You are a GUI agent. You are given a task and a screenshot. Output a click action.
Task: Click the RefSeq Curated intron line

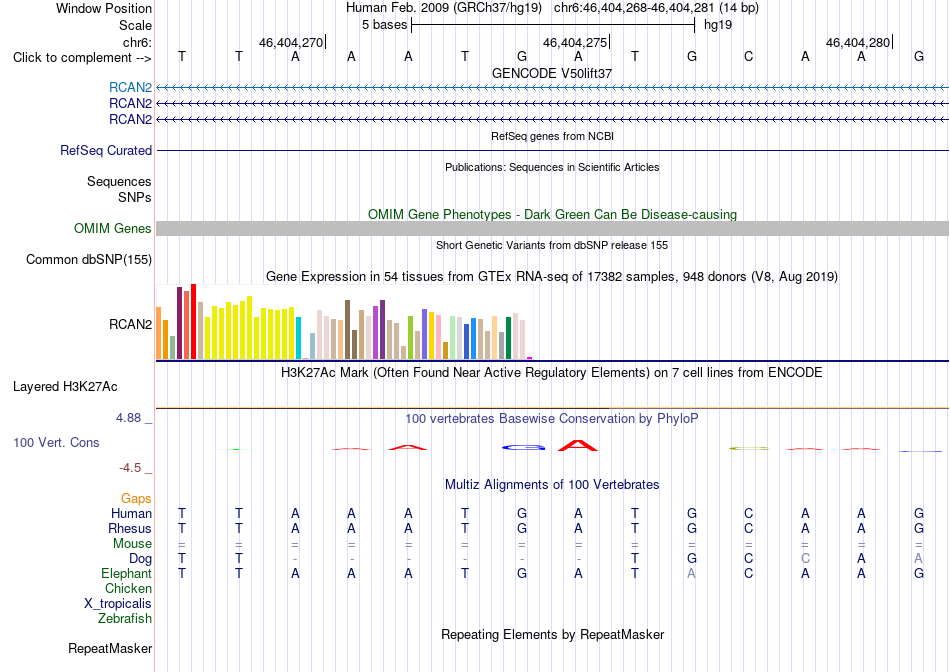coord(552,150)
